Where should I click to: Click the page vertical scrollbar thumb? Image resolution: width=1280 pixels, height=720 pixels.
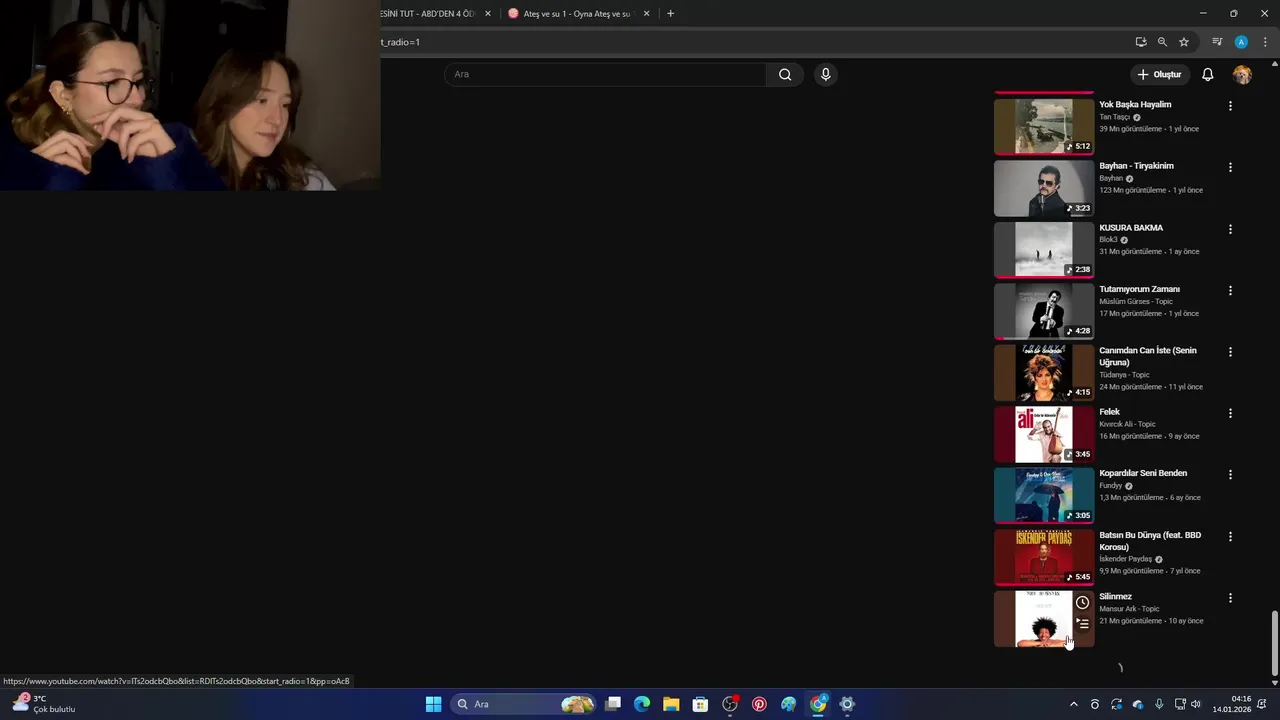click(1274, 643)
